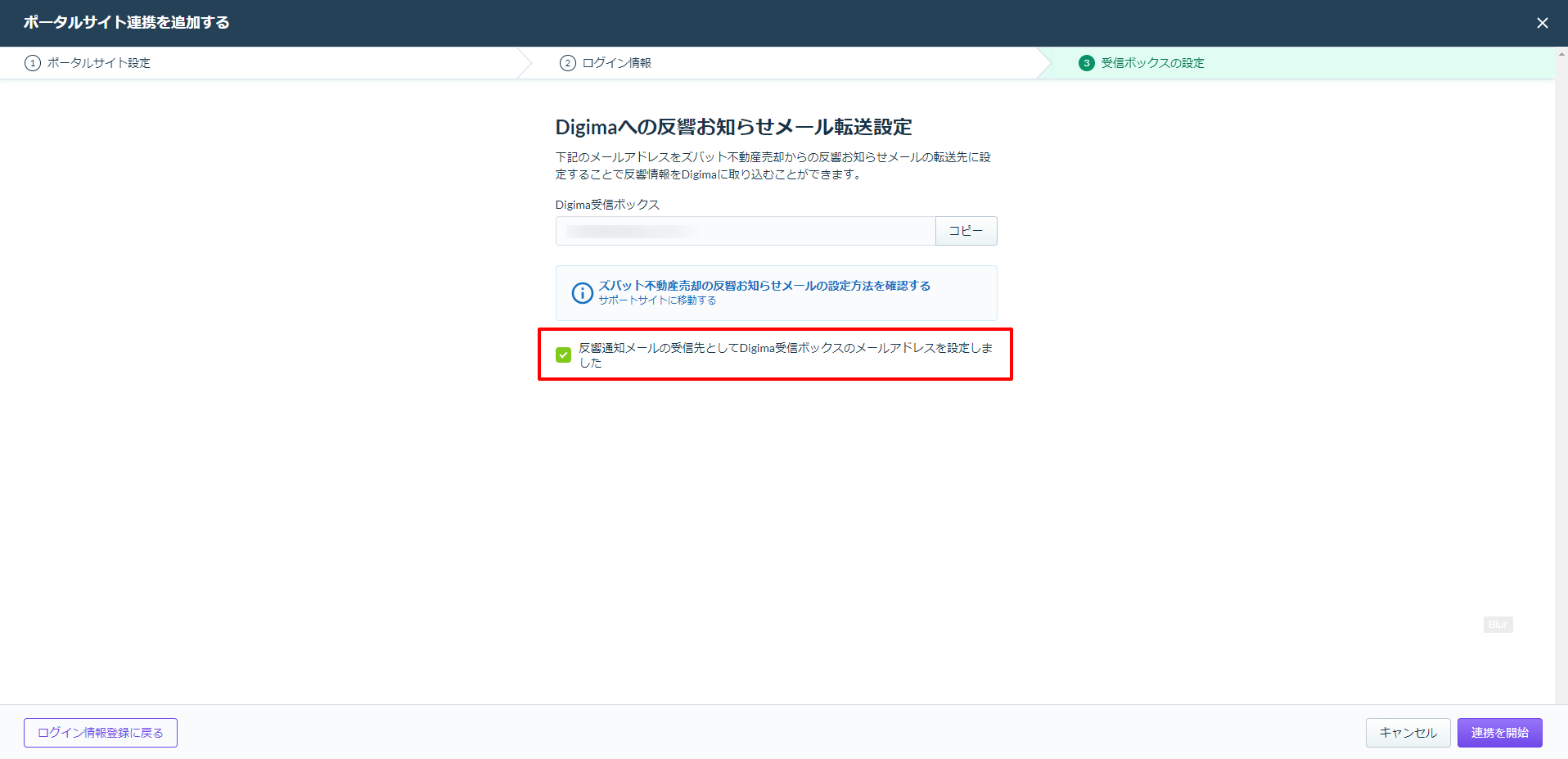
Task: Close the portal site integration dialog
Action: pos(1542,23)
